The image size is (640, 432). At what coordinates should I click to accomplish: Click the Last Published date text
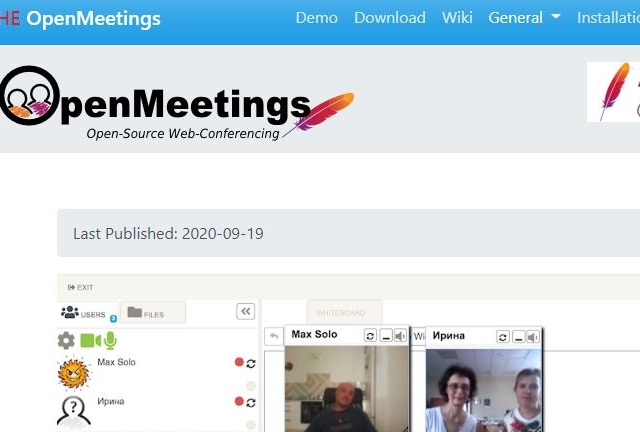coord(168,234)
